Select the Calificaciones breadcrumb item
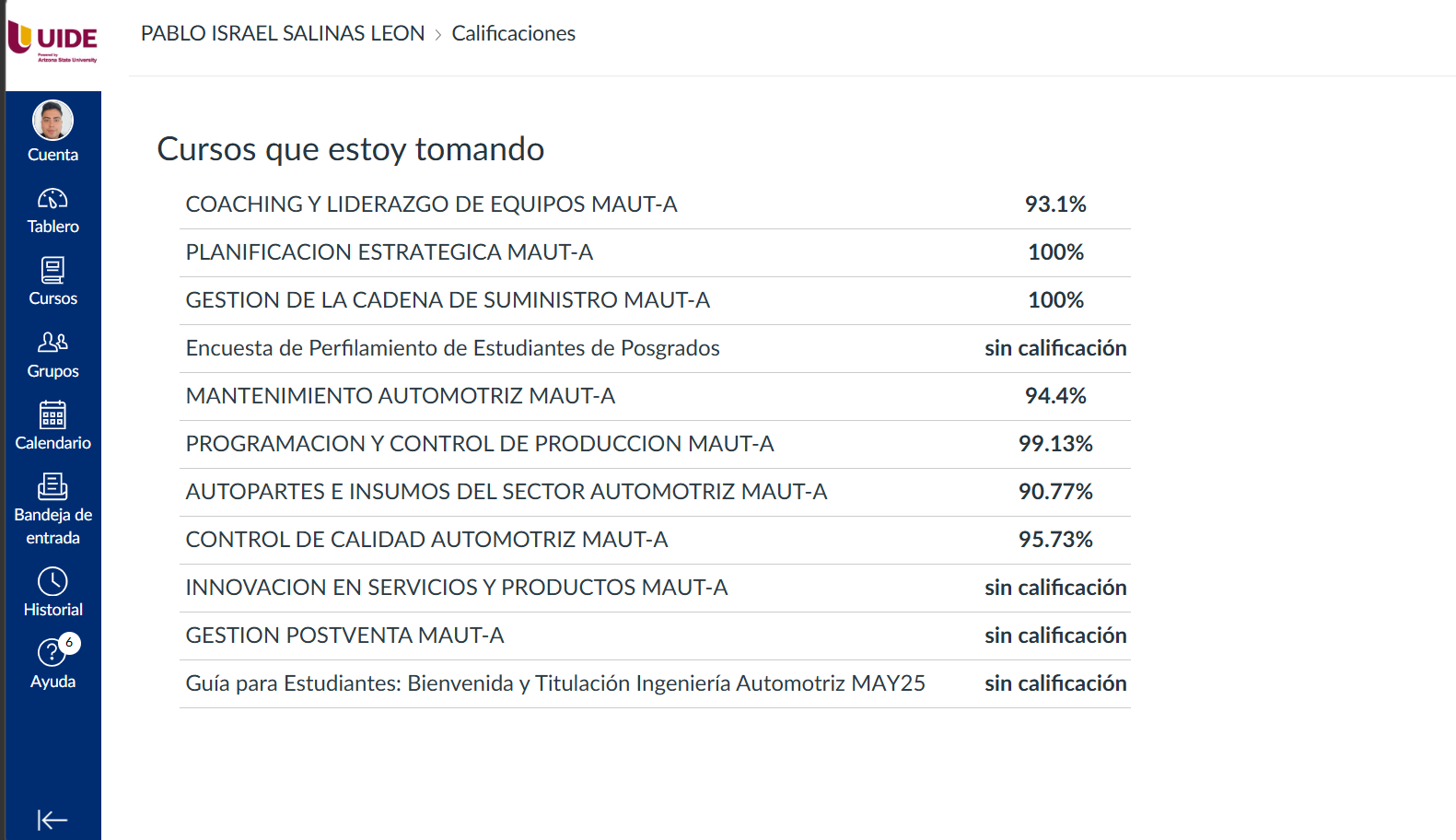 (513, 34)
